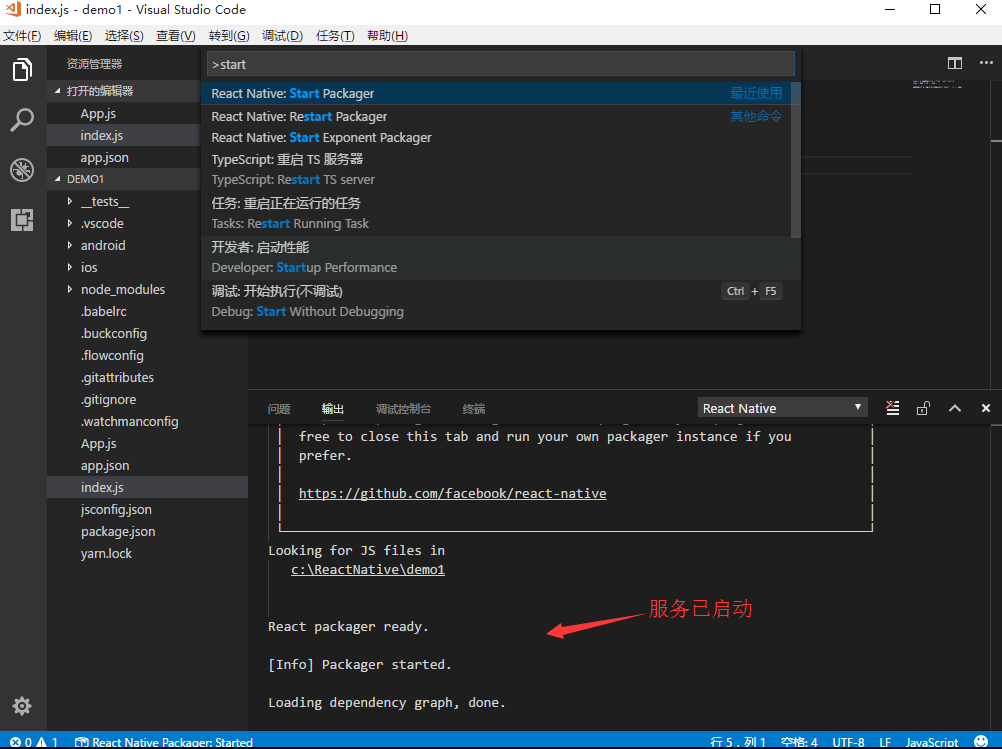Image resolution: width=1002 pixels, height=749 pixels.
Task: Click the JavaScript language mode status item
Action: [932, 742]
